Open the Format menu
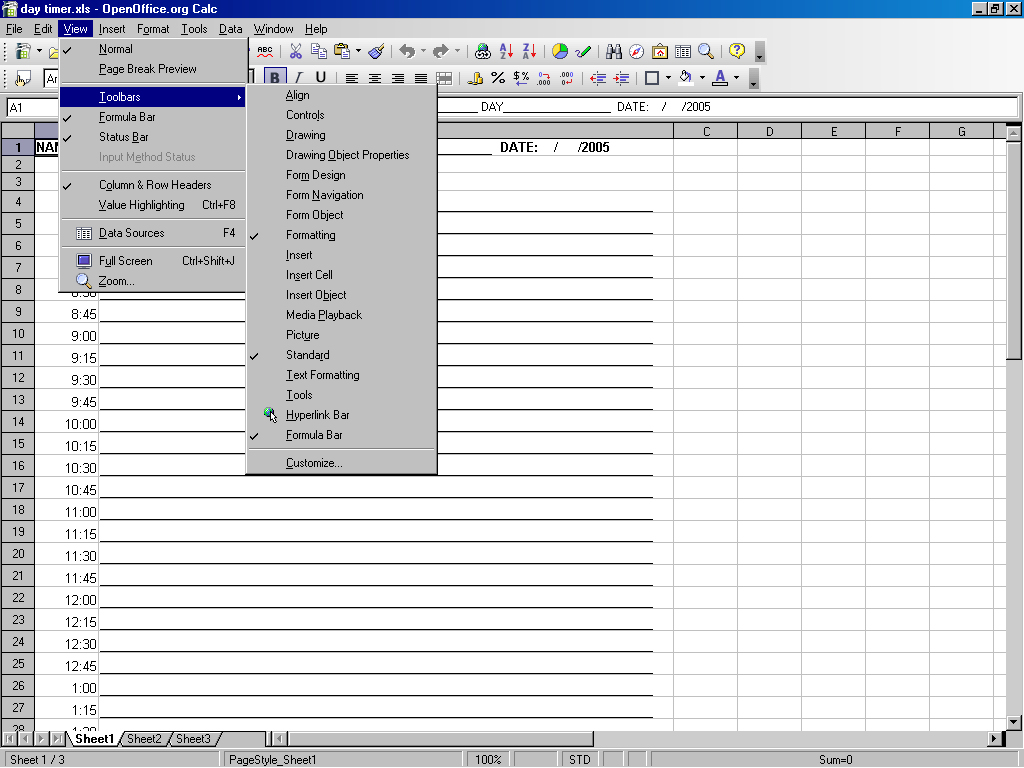 tap(153, 29)
